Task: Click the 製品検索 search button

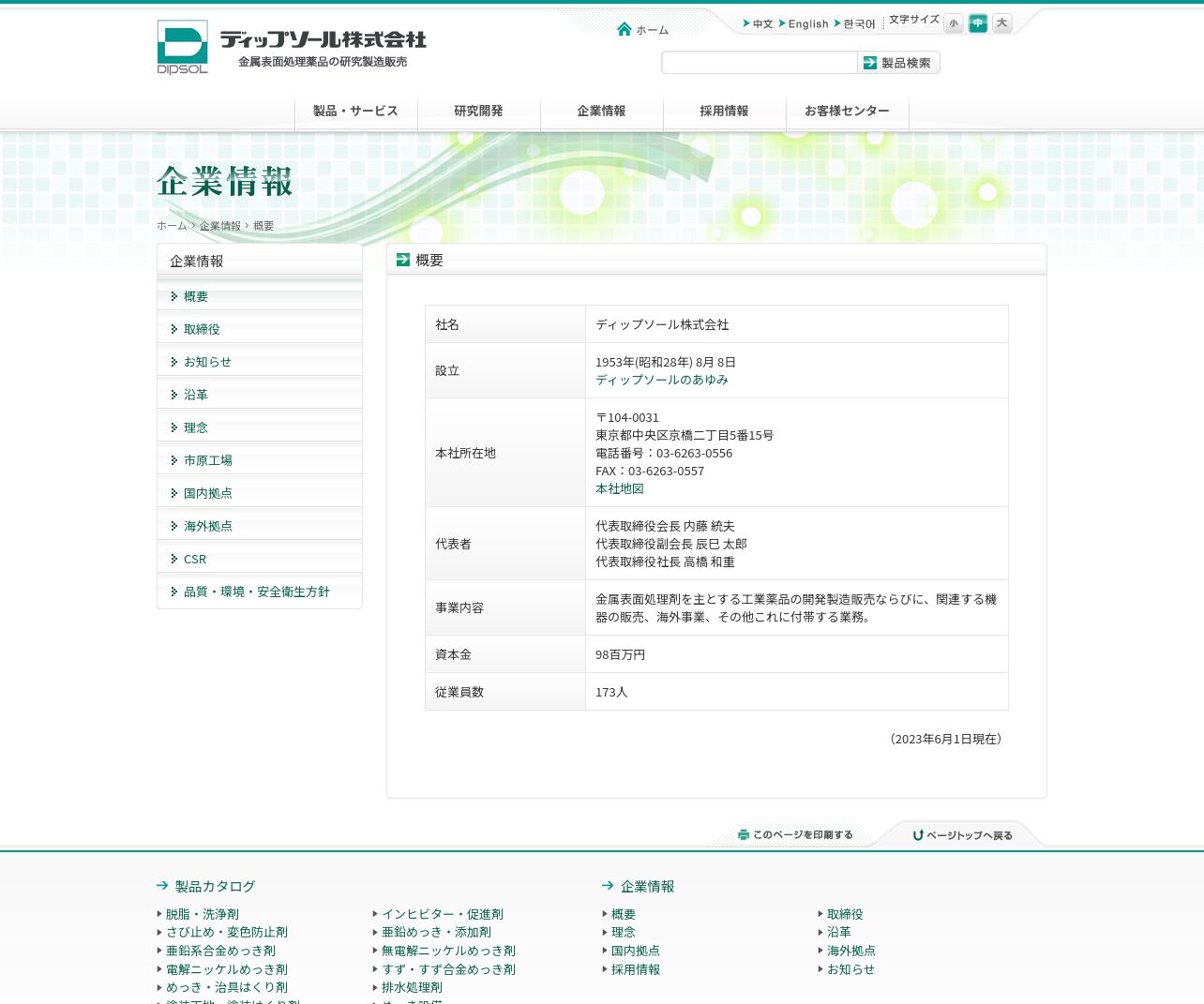Action: click(898, 63)
